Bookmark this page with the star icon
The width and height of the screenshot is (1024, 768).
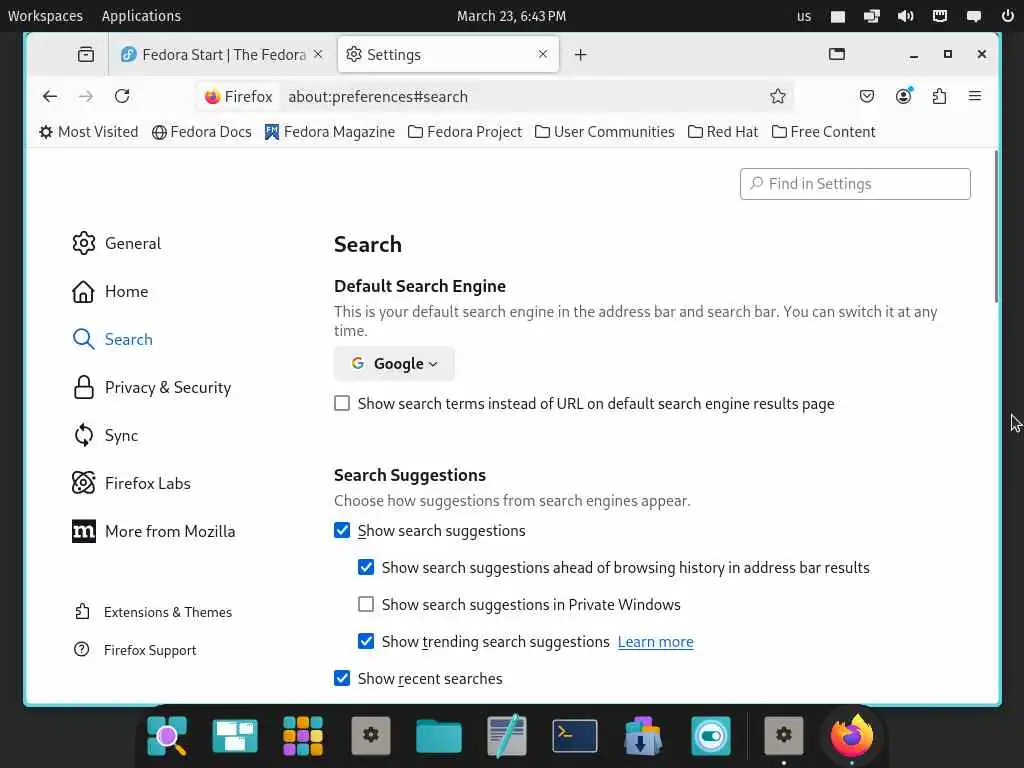[x=777, y=97]
